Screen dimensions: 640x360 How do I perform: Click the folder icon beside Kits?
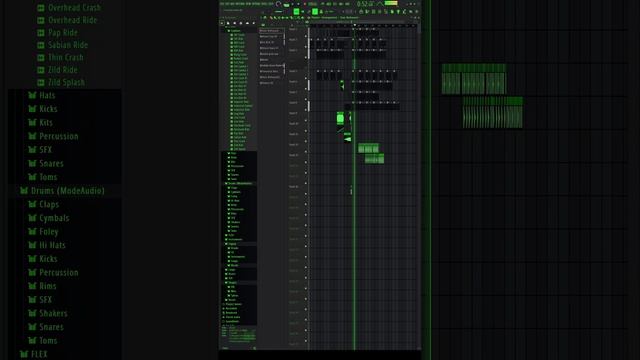pyautogui.click(x=32, y=123)
